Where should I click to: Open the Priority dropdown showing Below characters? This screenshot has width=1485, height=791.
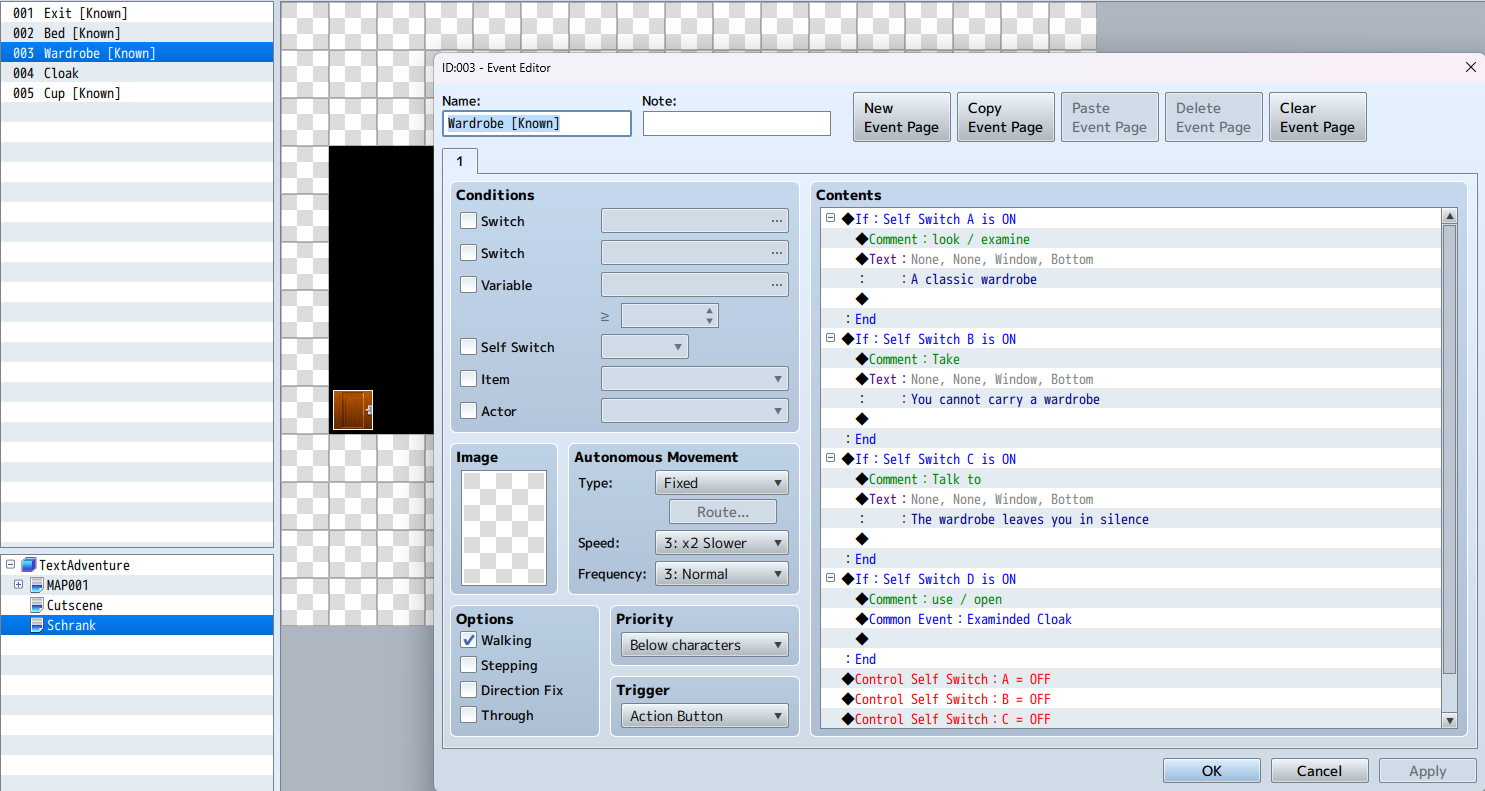click(x=704, y=645)
